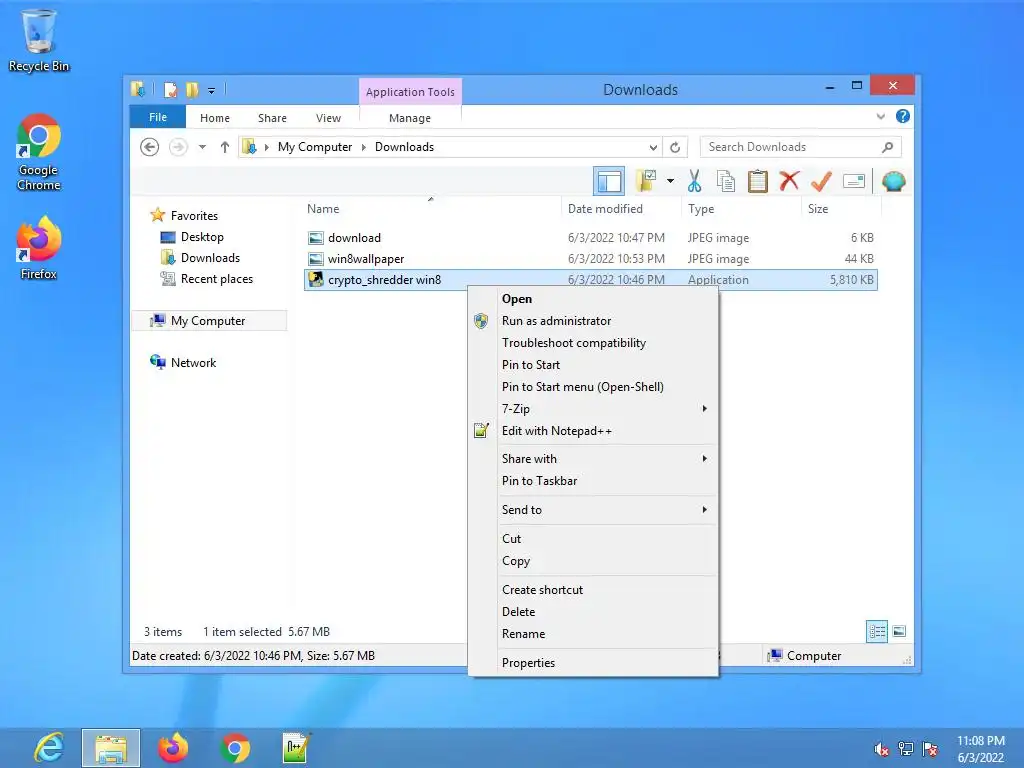The image size is (1024, 768).
Task: Click the Copy pages toolbar icon
Action: tap(726, 181)
